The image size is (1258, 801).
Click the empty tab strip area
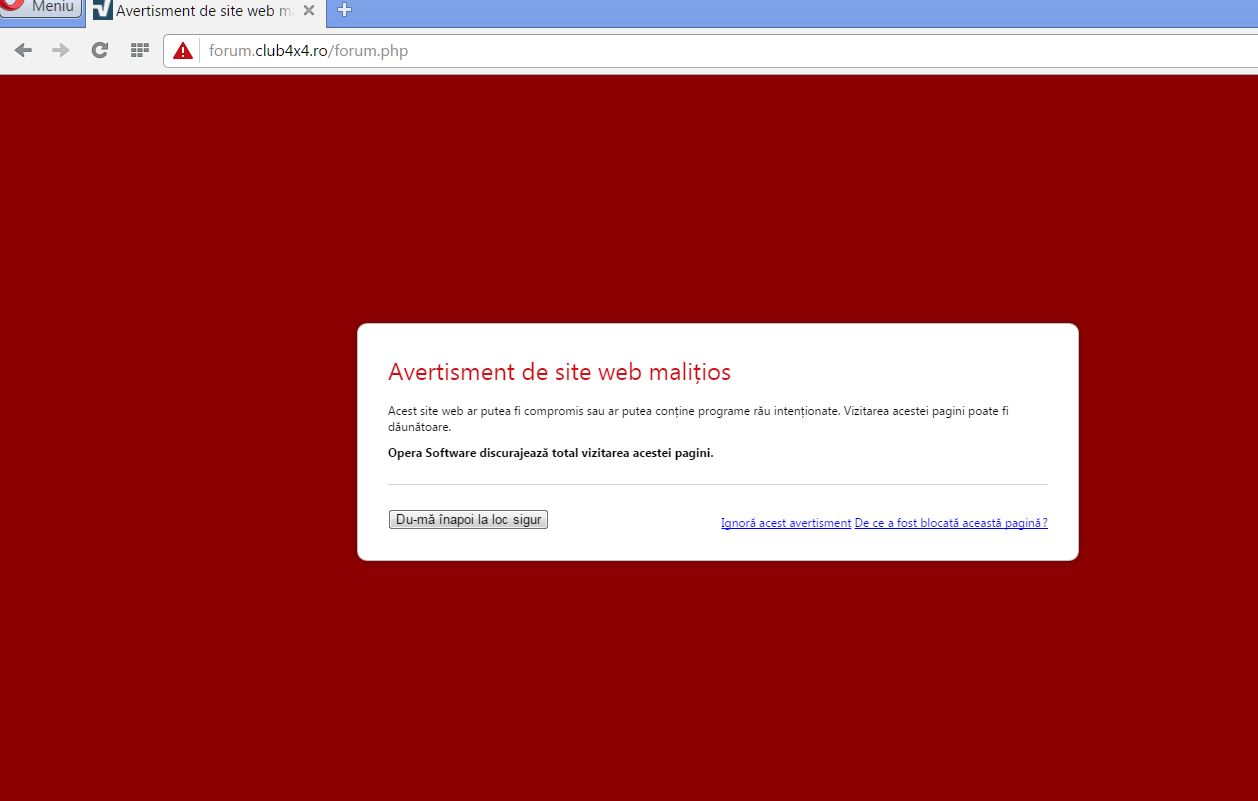800,12
